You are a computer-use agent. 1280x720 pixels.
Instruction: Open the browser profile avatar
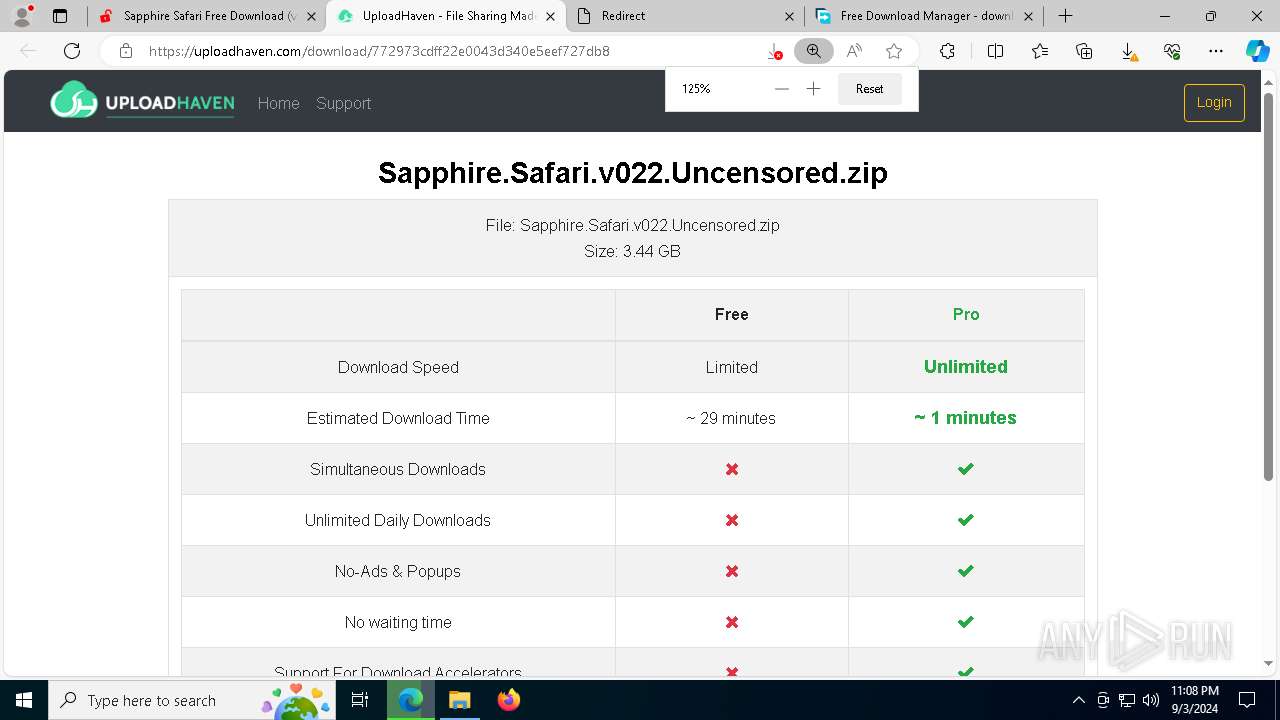coord(22,16)
